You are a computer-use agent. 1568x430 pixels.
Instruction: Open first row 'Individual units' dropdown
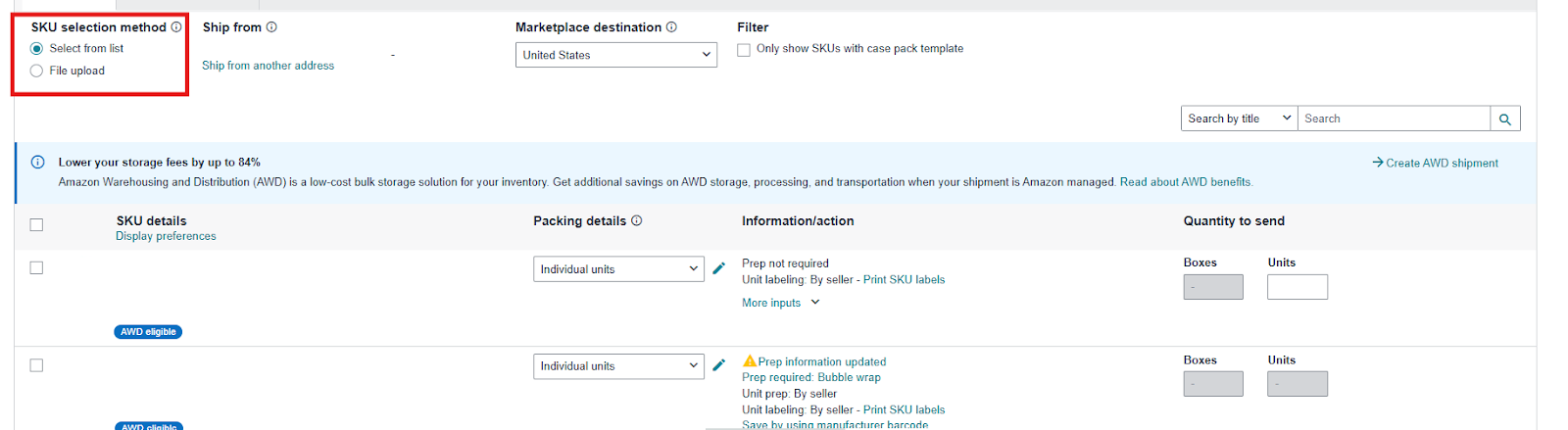coord(617,269)
